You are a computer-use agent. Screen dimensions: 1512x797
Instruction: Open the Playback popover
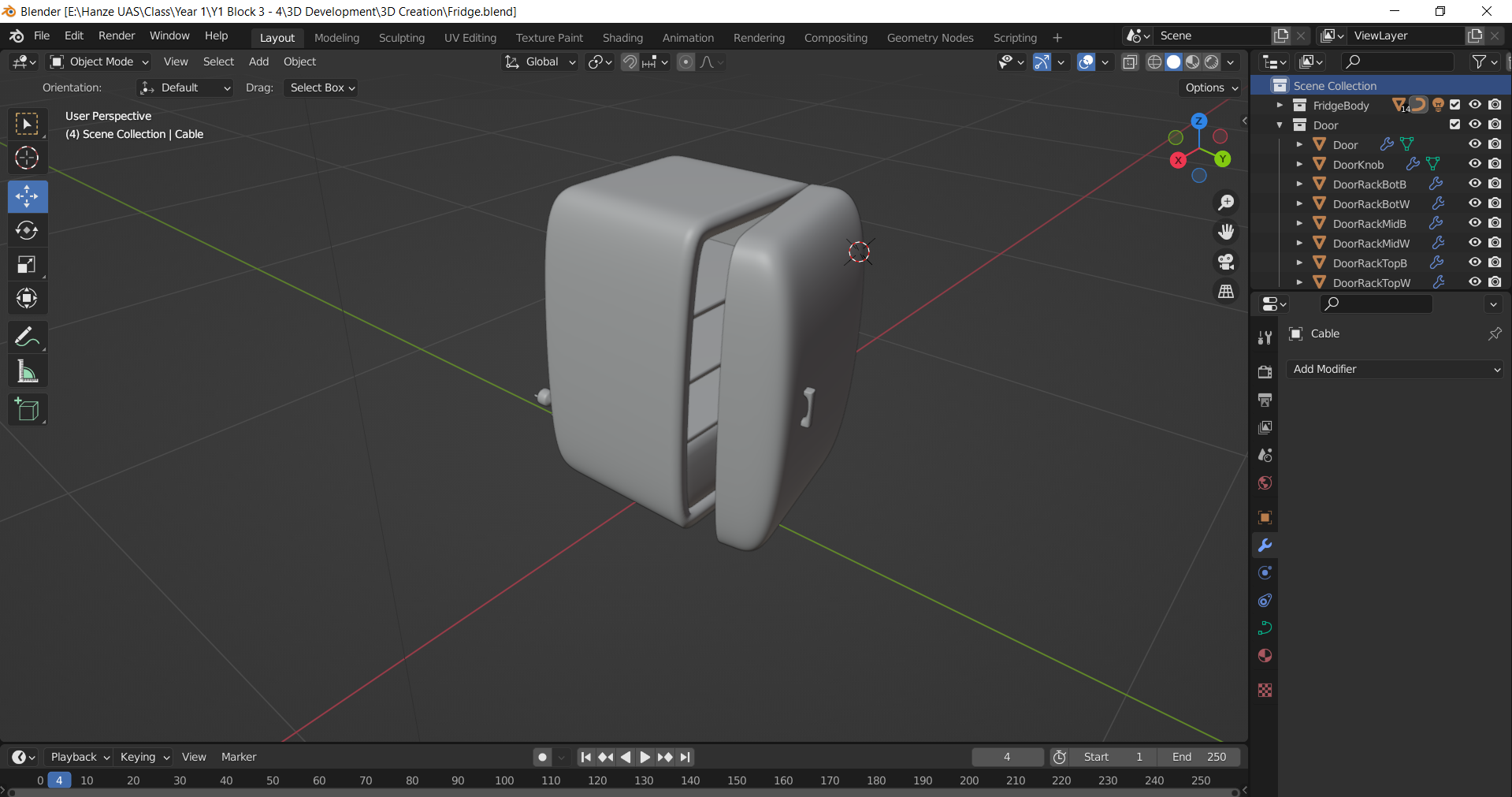(79, 757)
